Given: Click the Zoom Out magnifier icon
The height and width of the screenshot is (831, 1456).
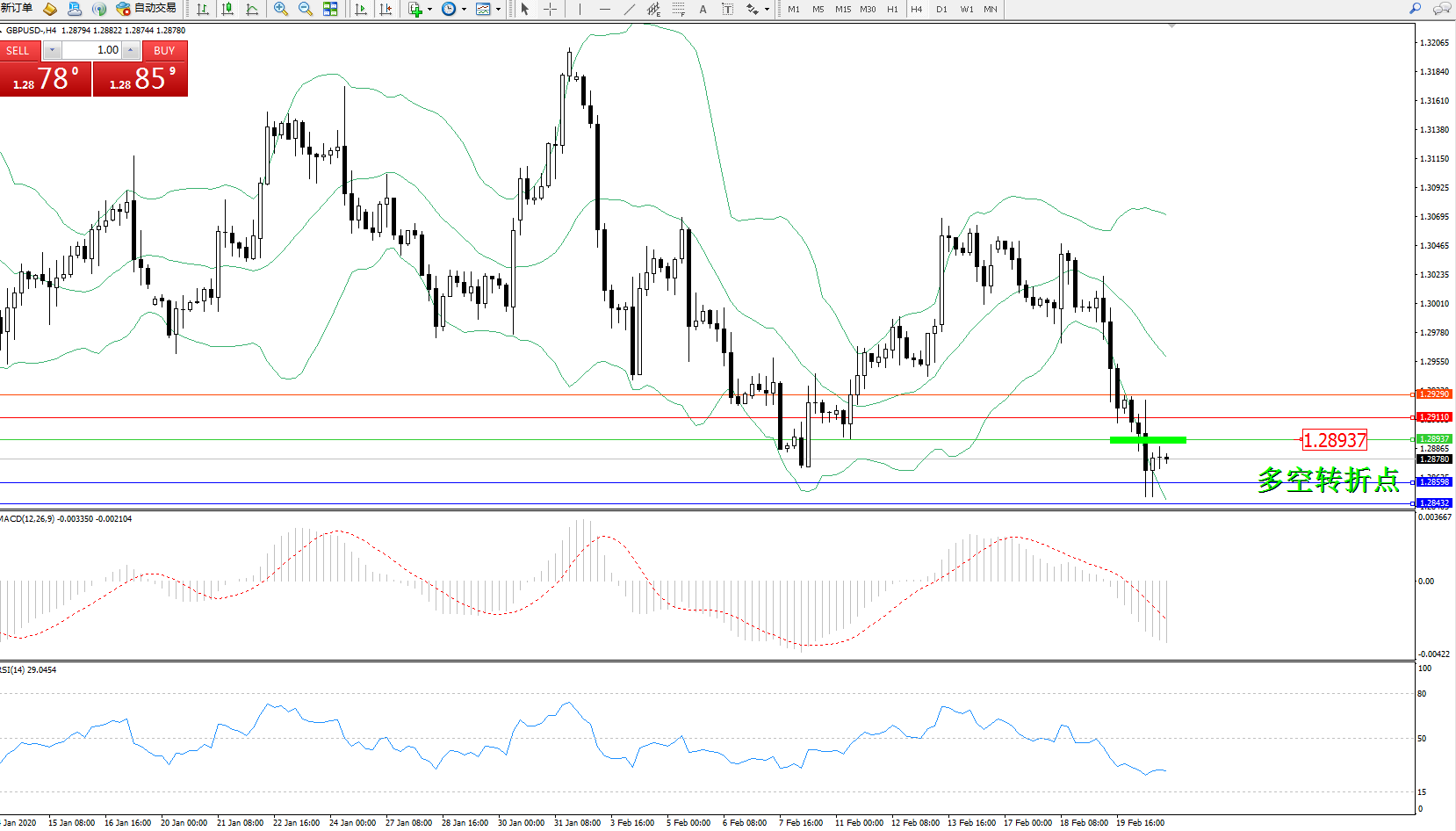Looking at the screenshot, I should pos(306,9).
